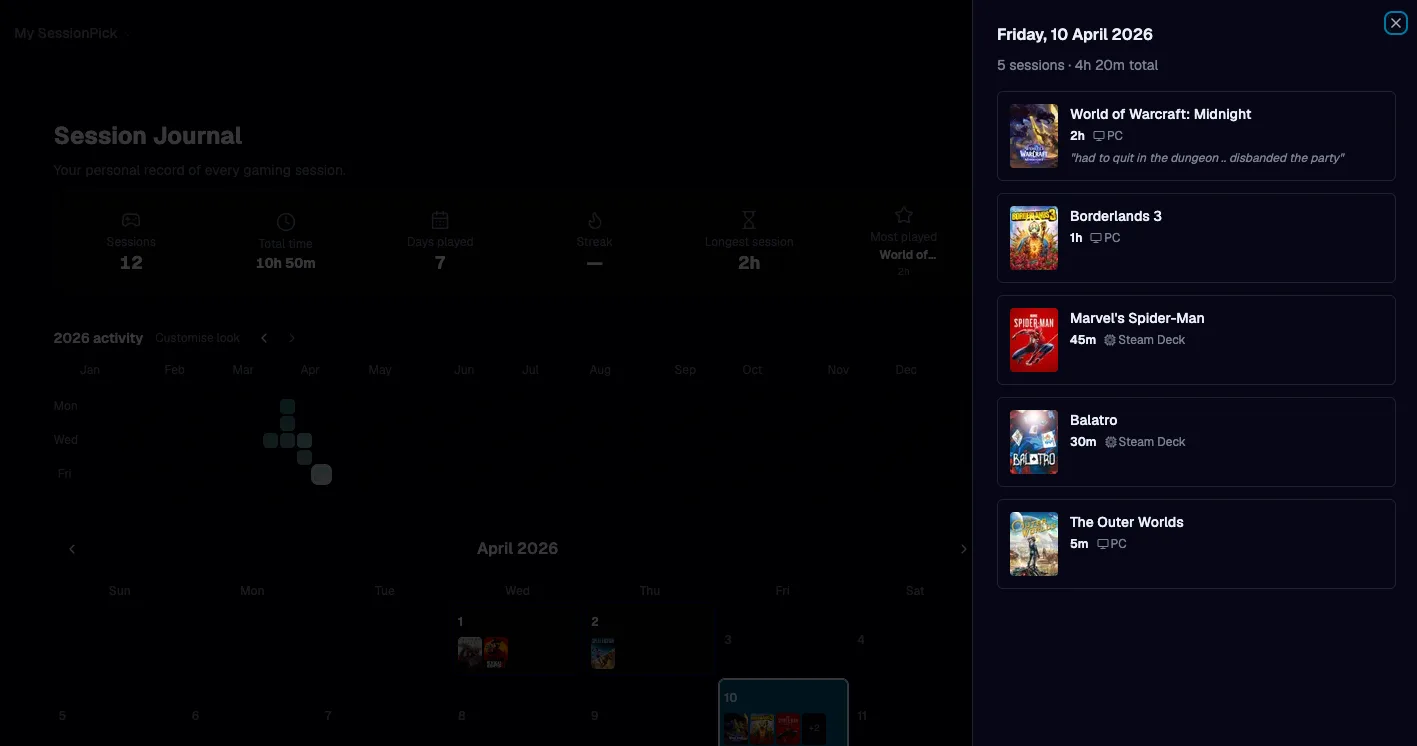Click the PC icon under The Outer Worlds

tap(1103, 544)
